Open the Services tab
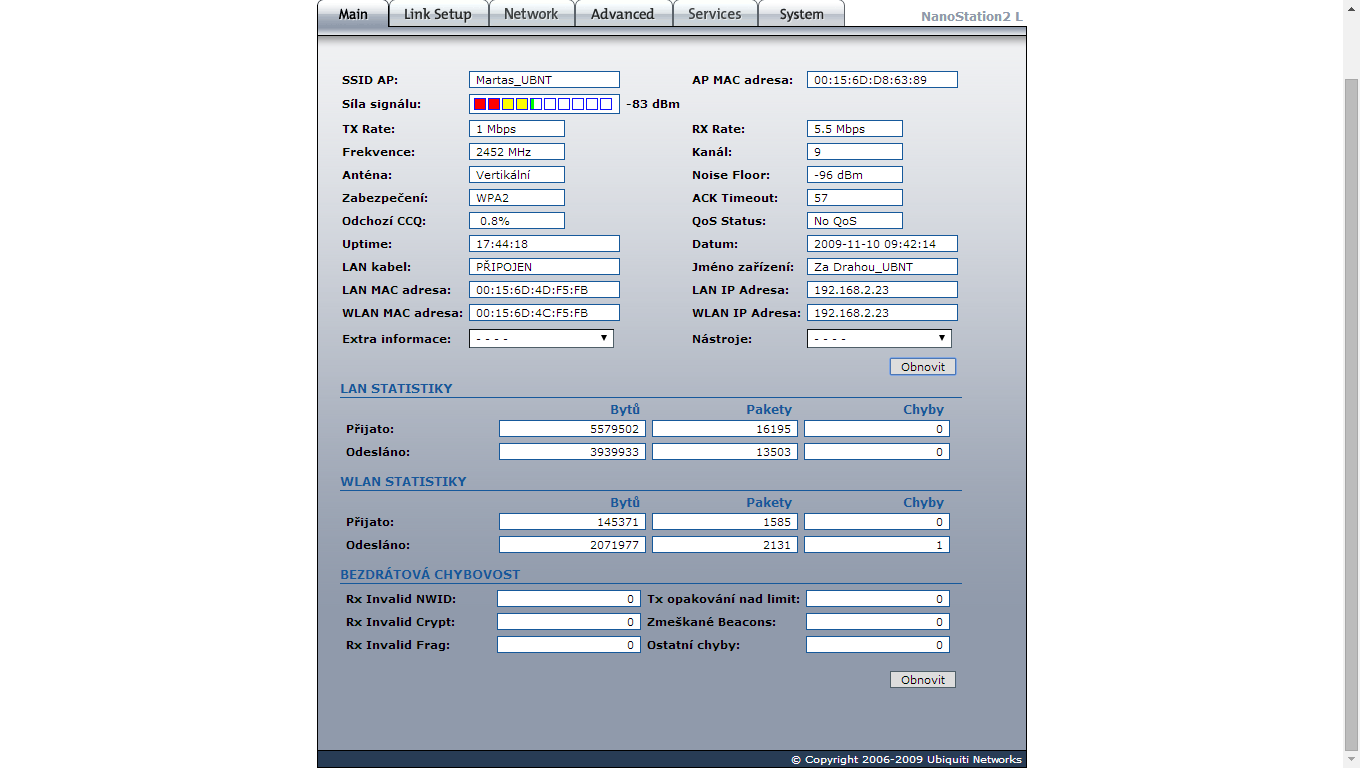1360x768 pixels. pos(715,14)
